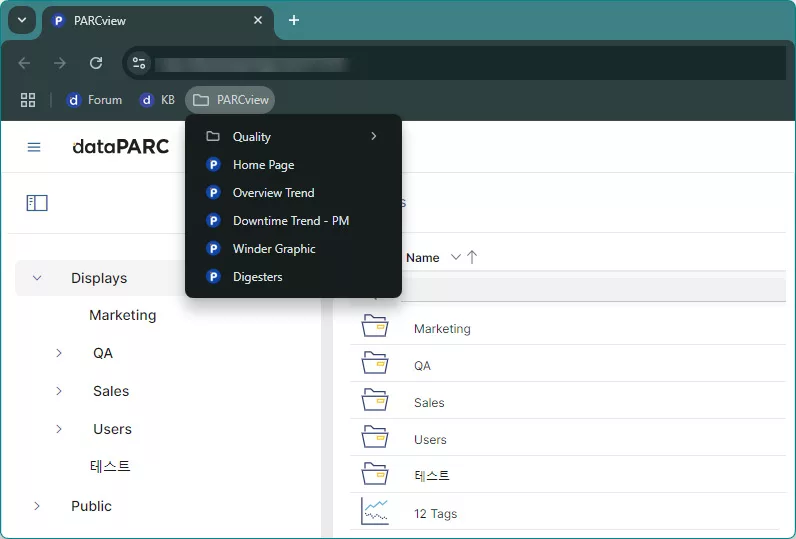This screenshot has height=539, width=796.
Task: Reload the current page
Action: pyautogui.click(x=96, y=63)
